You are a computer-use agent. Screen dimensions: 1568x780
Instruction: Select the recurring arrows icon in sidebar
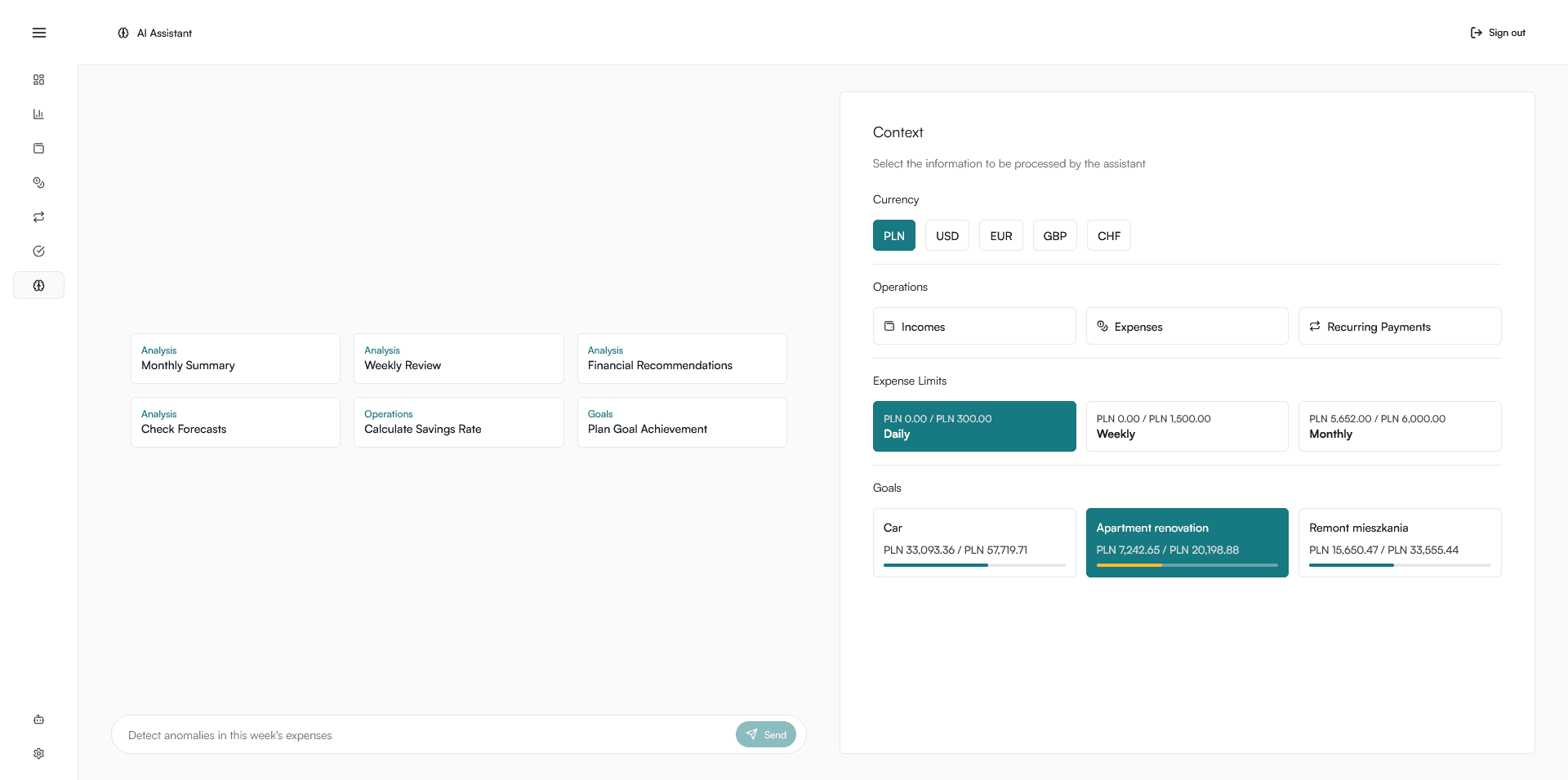click(38, 216)
